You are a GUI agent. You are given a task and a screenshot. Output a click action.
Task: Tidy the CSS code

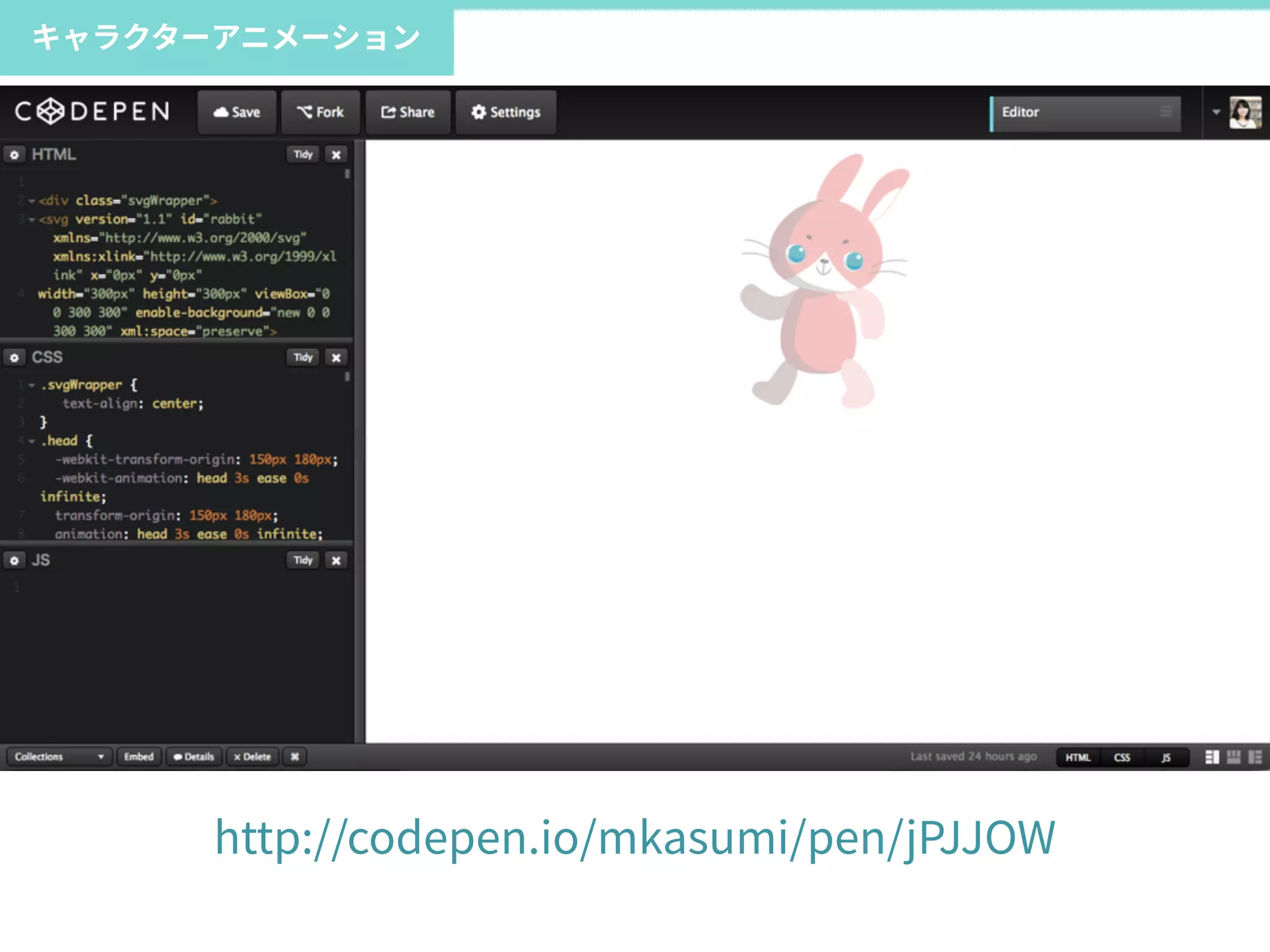tap(303, 358)
